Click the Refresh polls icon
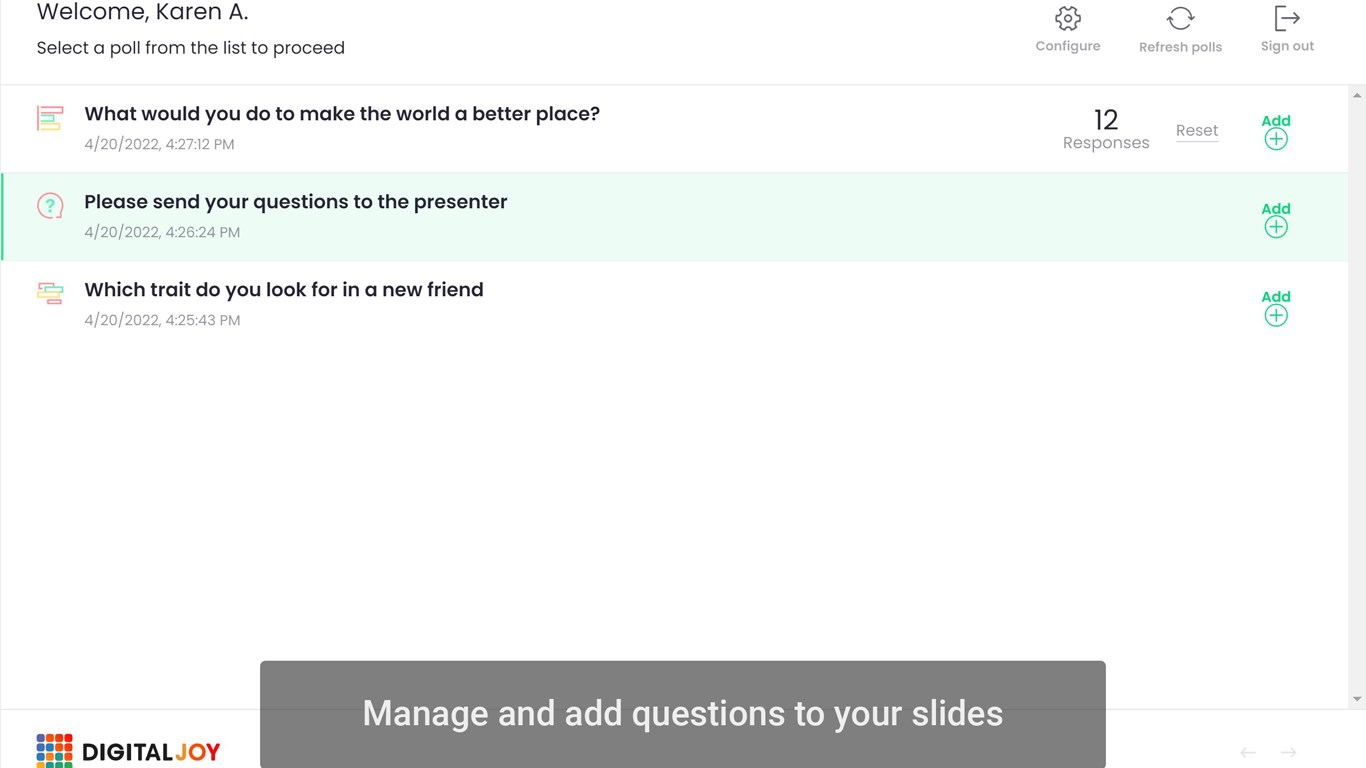This screenshot has width=1366, height=768. [x=1180, y=19]
